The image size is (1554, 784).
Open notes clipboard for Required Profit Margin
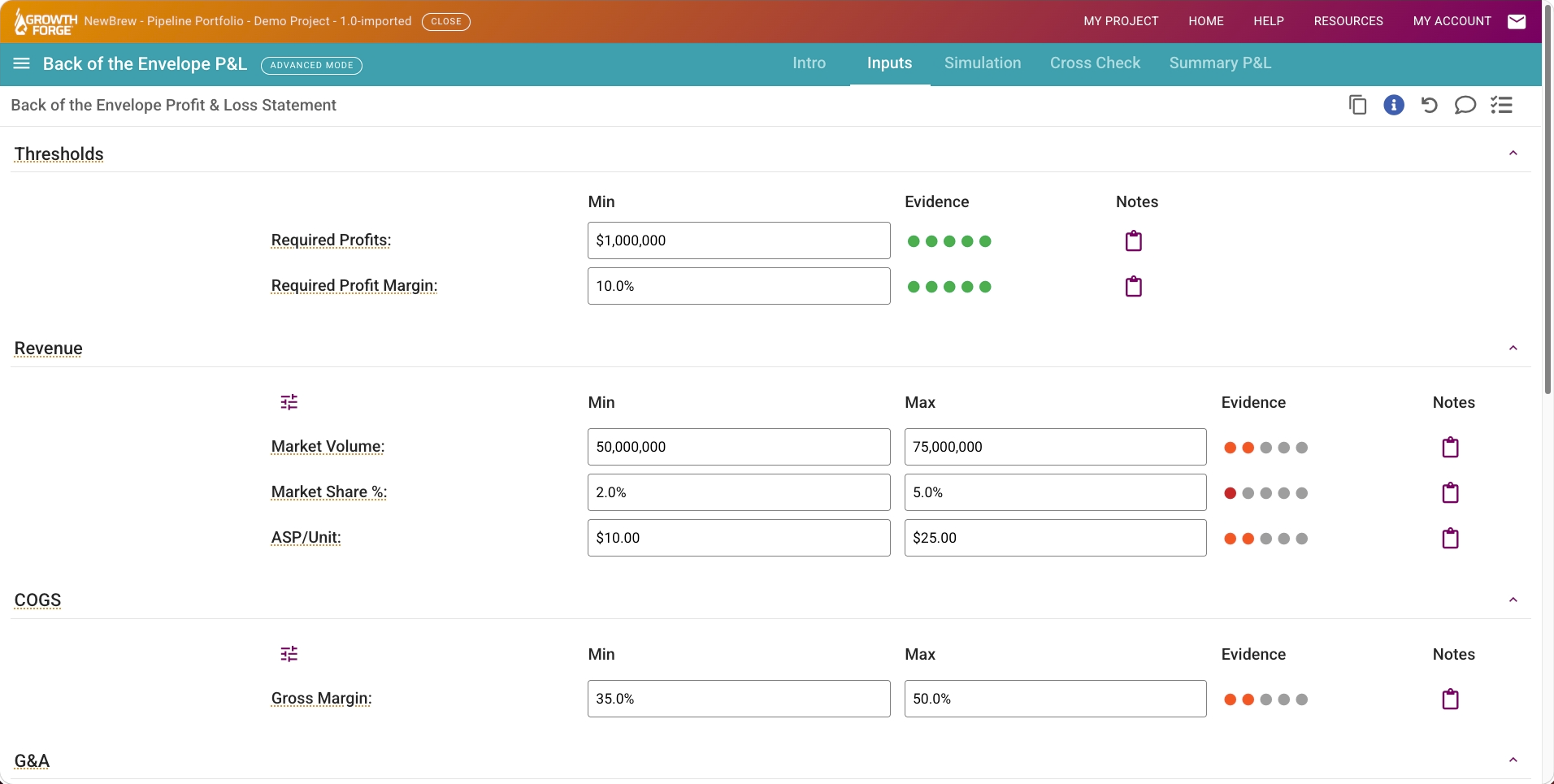coord(1134,286)
